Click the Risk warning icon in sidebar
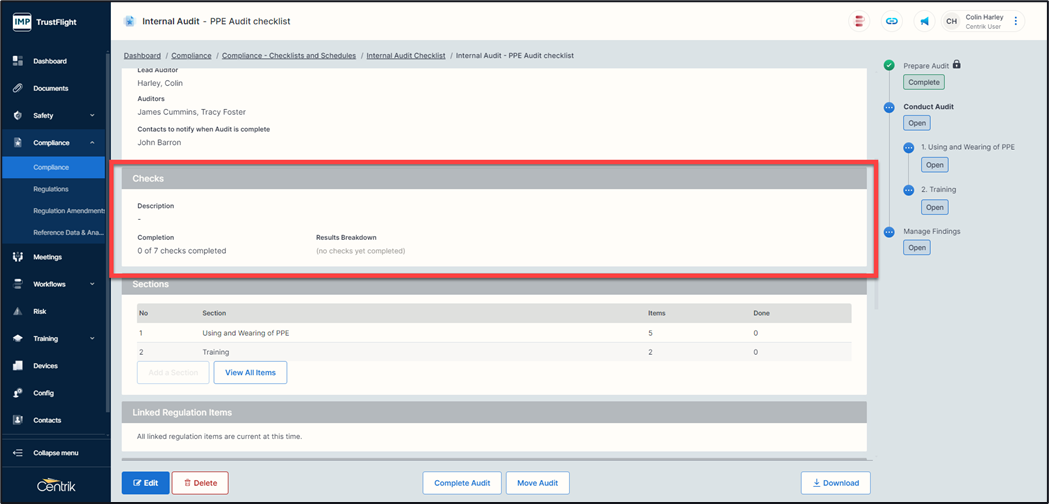Viewport: 1049px width, 504px height. coord(18,311)
